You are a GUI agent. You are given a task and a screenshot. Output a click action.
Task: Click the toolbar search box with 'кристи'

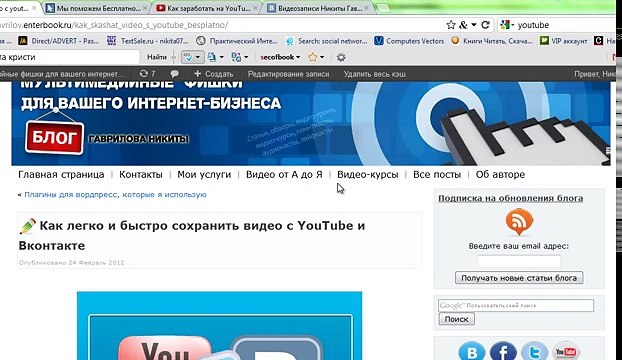[x=69, y=57]
